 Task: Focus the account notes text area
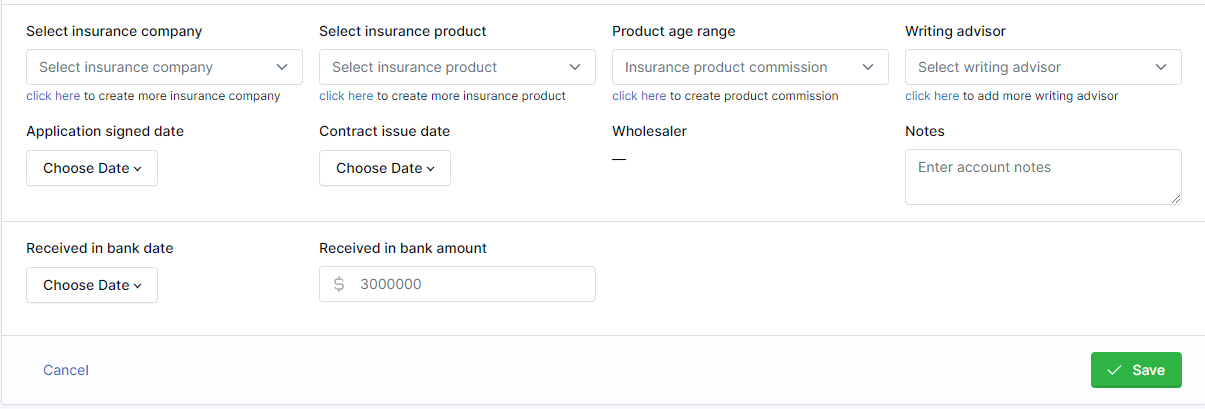click(x=1043, y=177)
